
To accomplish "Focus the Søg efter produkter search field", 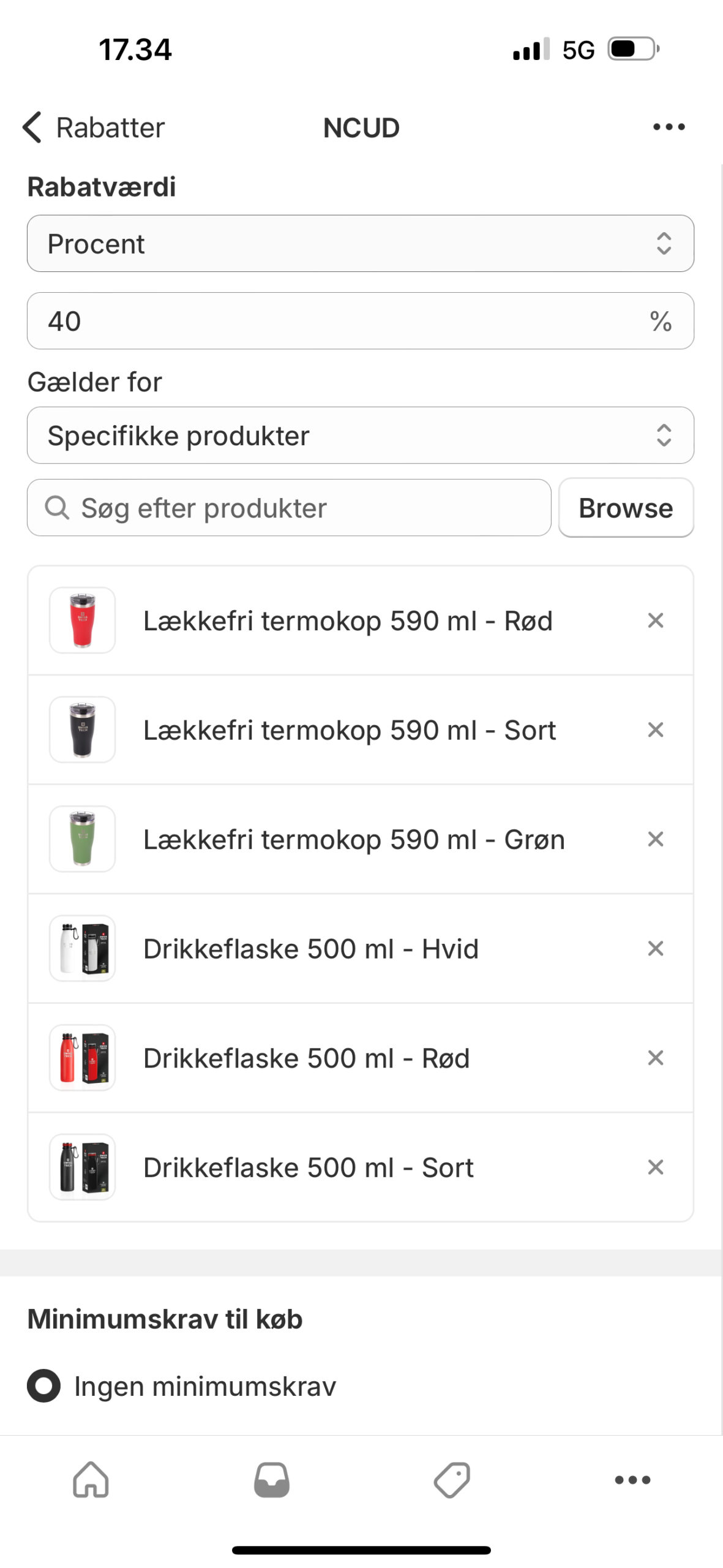I will point(289,508).
